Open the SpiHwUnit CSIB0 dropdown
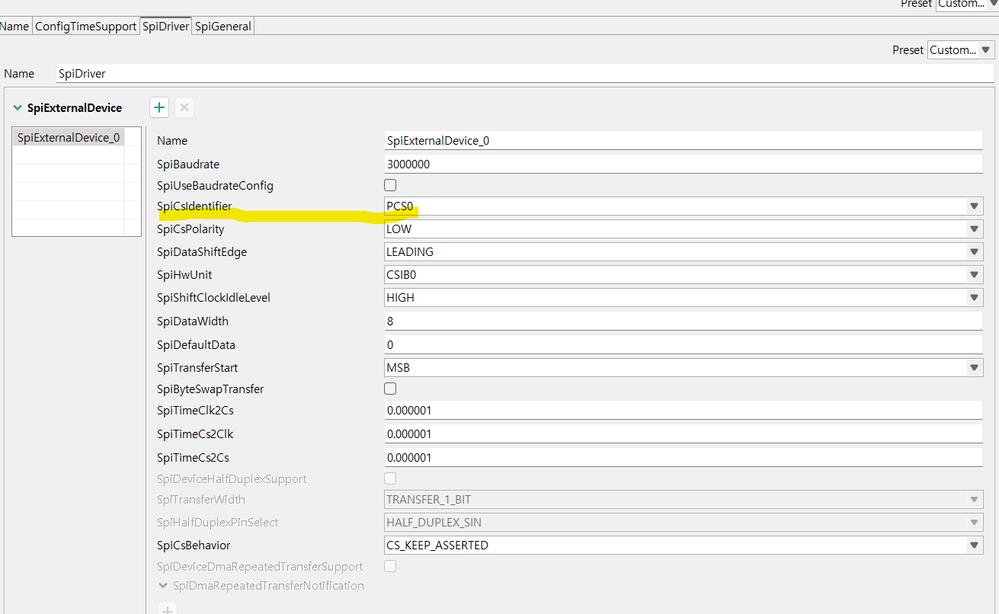Image resolution: width=999 pixels, height=614 pixels. click(974, 275)
